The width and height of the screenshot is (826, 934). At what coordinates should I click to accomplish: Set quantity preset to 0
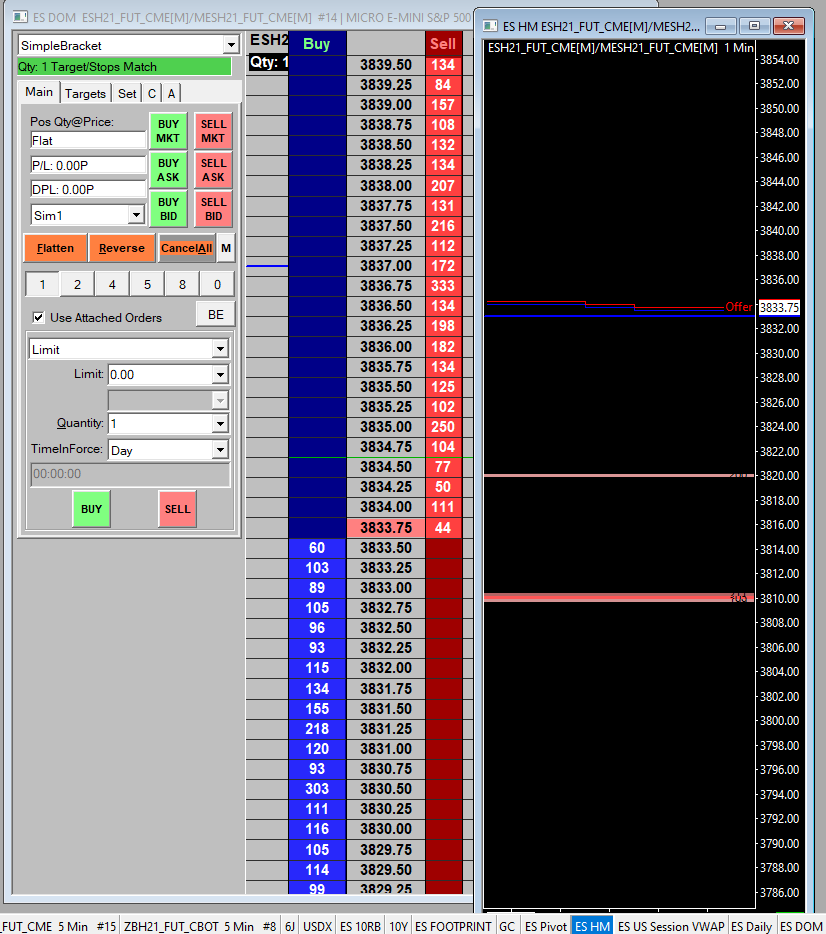[217, 285]
